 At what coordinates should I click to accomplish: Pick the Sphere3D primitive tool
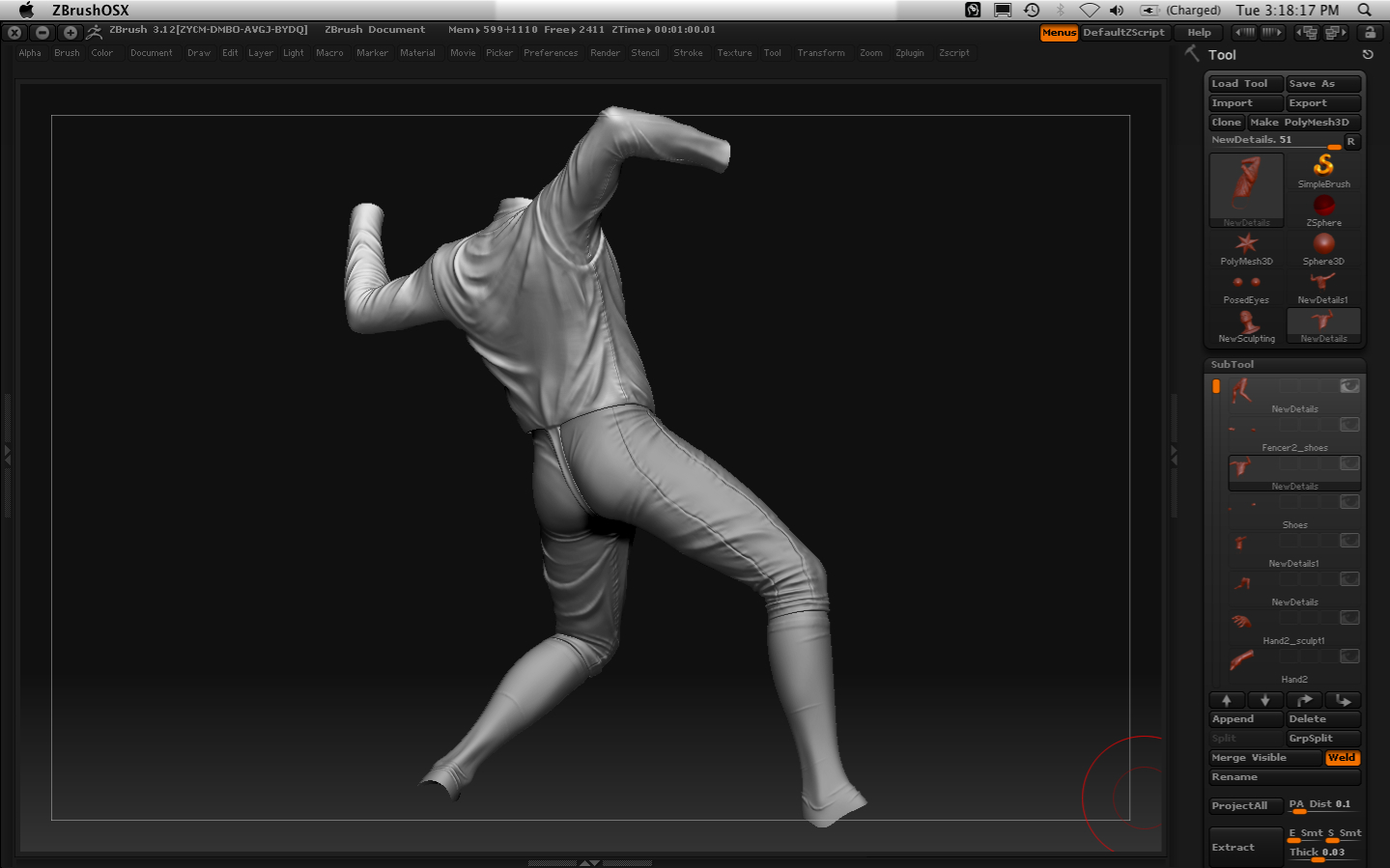tap(1323, 248)
